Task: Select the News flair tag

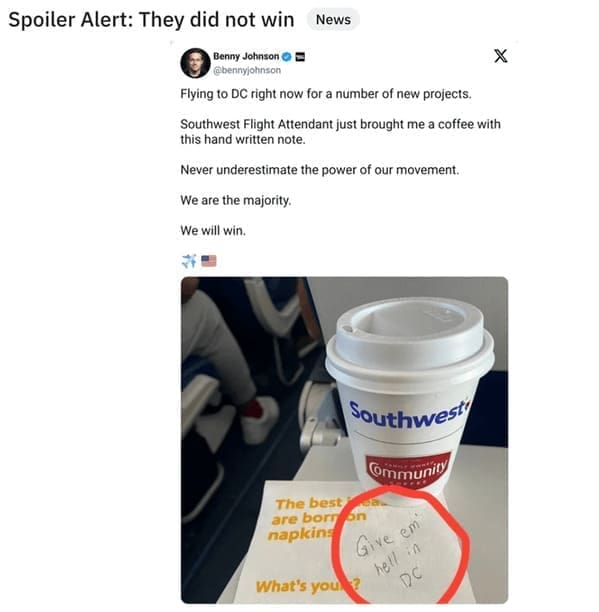Action: (x=333, y=19)
